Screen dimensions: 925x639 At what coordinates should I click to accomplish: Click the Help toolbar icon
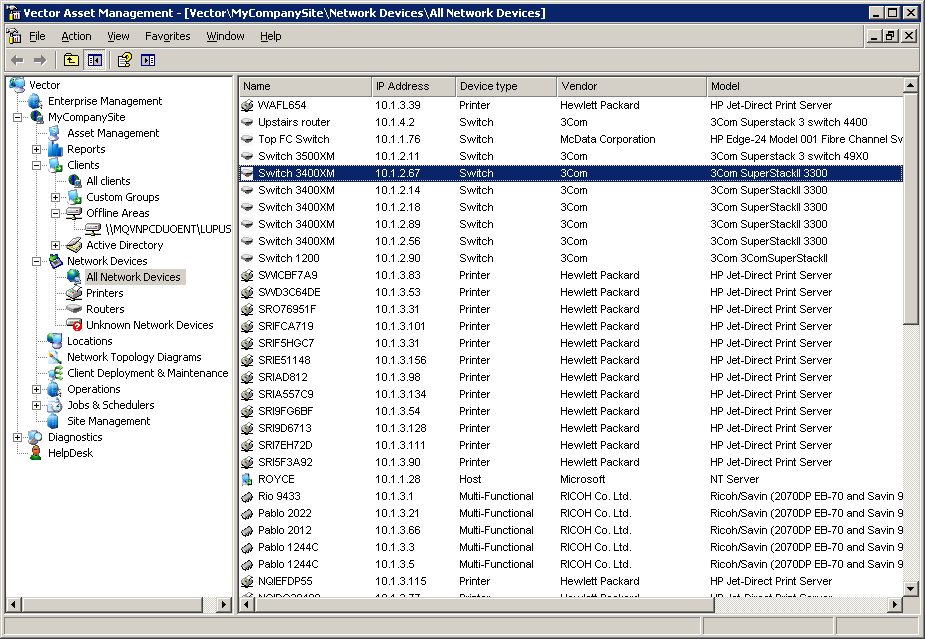[x=124, y=60]
